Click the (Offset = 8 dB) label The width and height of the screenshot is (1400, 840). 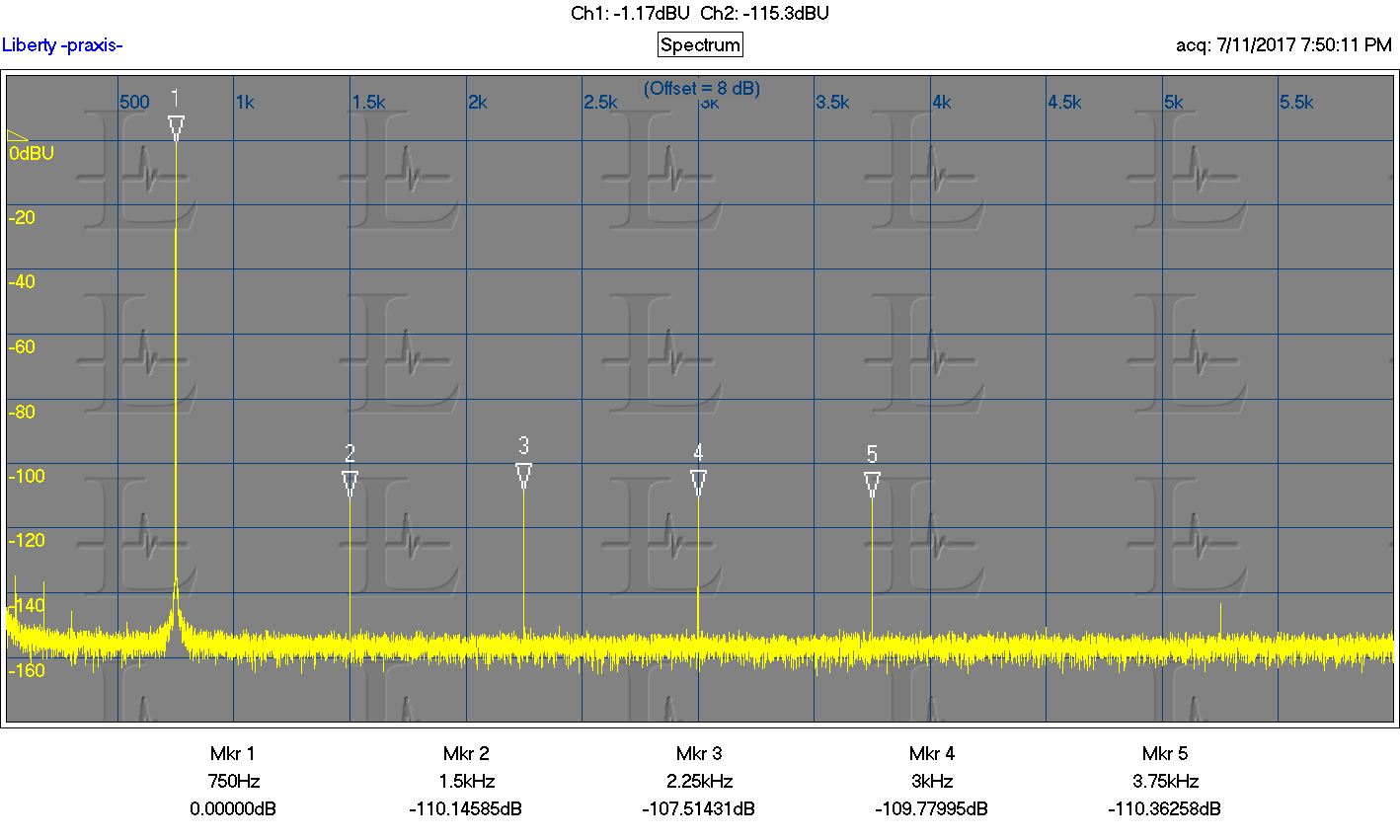[x=702, y=88]
